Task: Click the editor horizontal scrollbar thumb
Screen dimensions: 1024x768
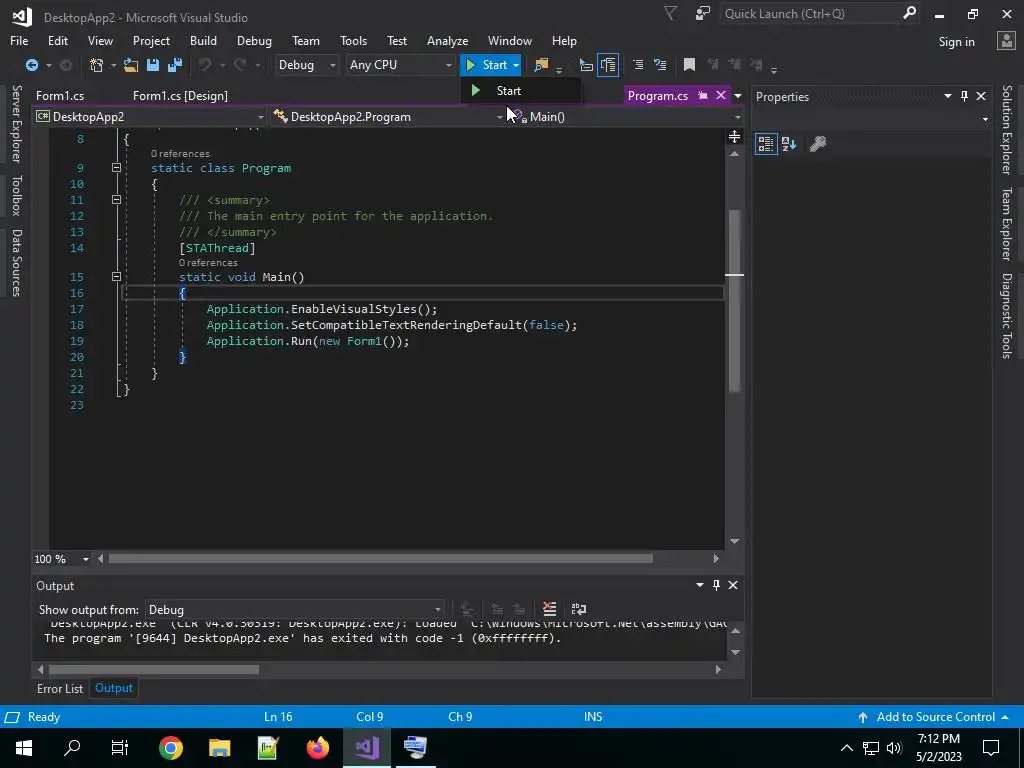Action: [381, 559]
